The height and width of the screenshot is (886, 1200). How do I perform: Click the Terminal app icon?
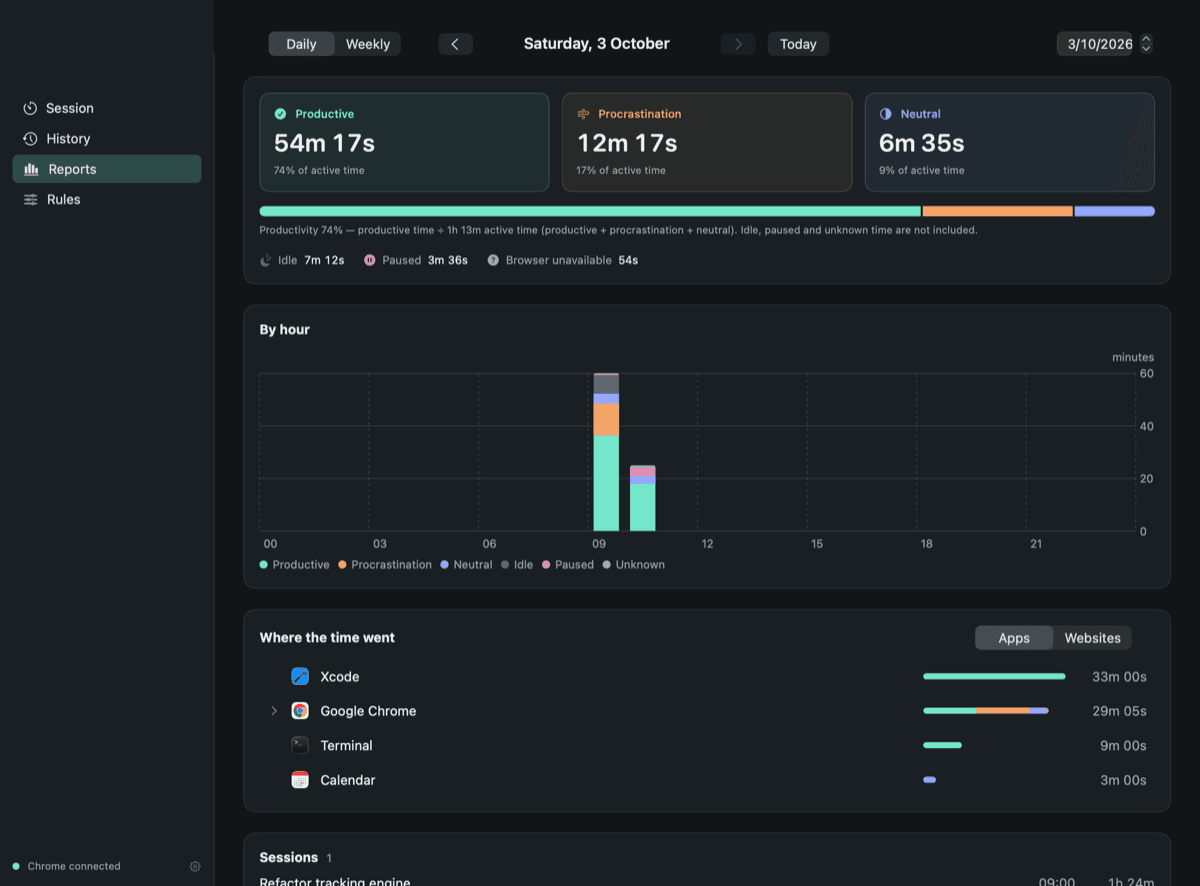tap(300, 746)
